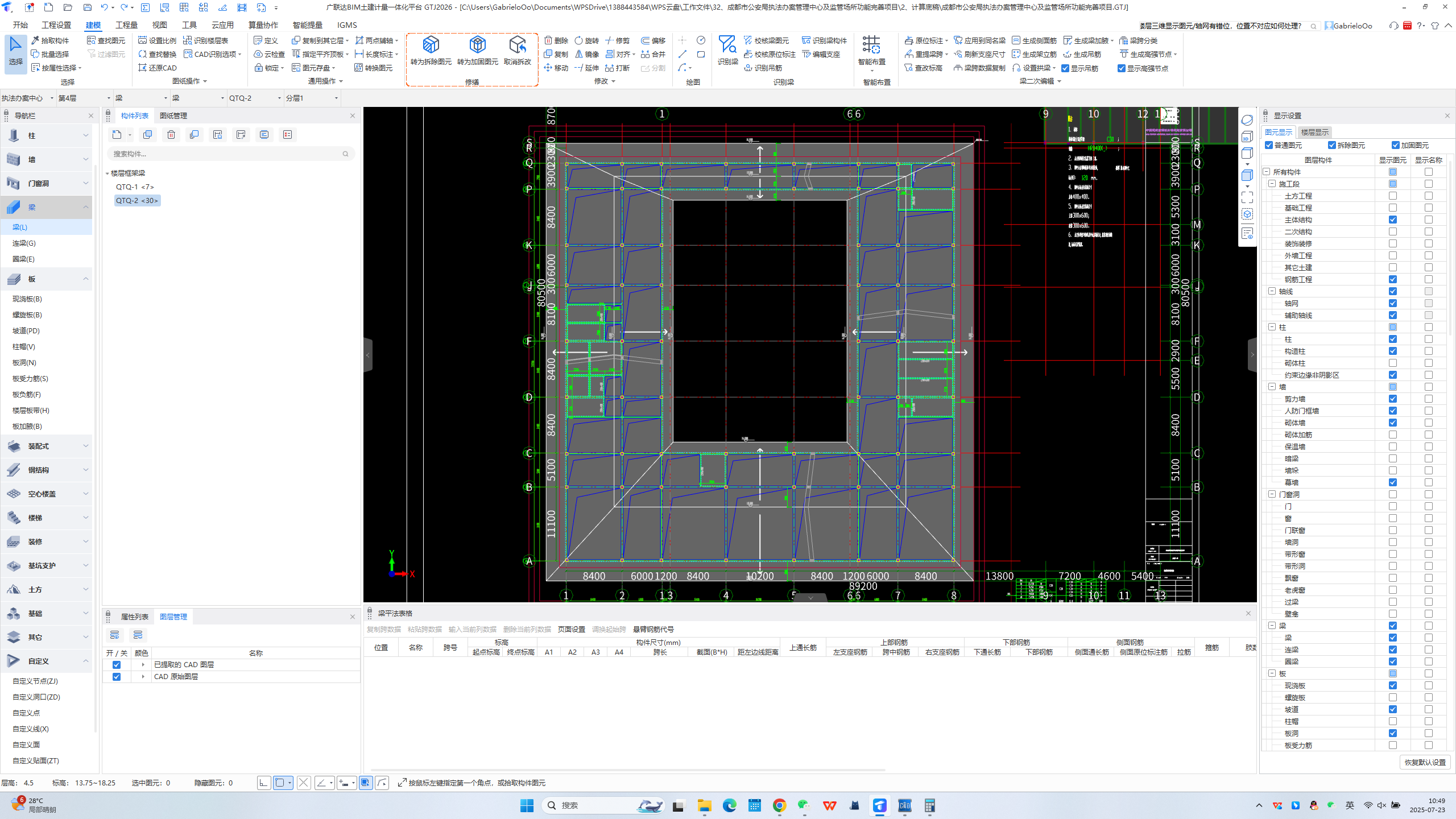Click the delete component trash icon

click(171, 135)
